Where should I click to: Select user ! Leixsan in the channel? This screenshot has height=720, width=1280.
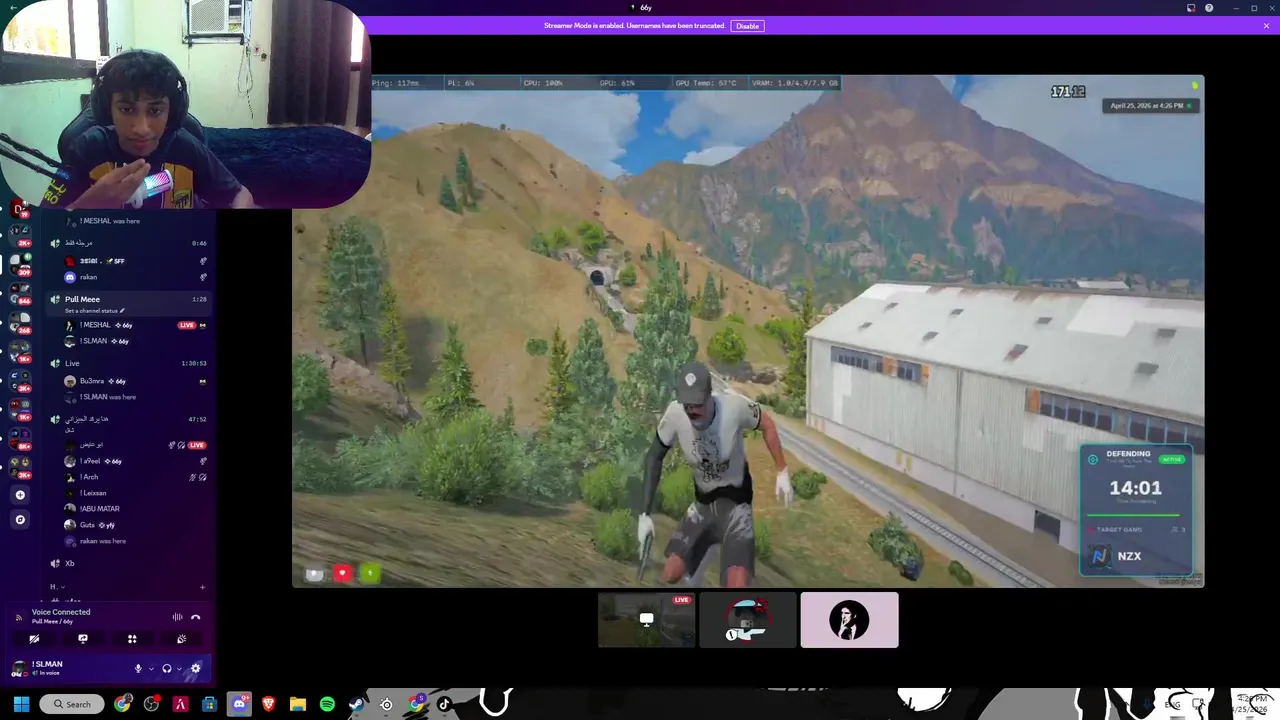(135, 493)
